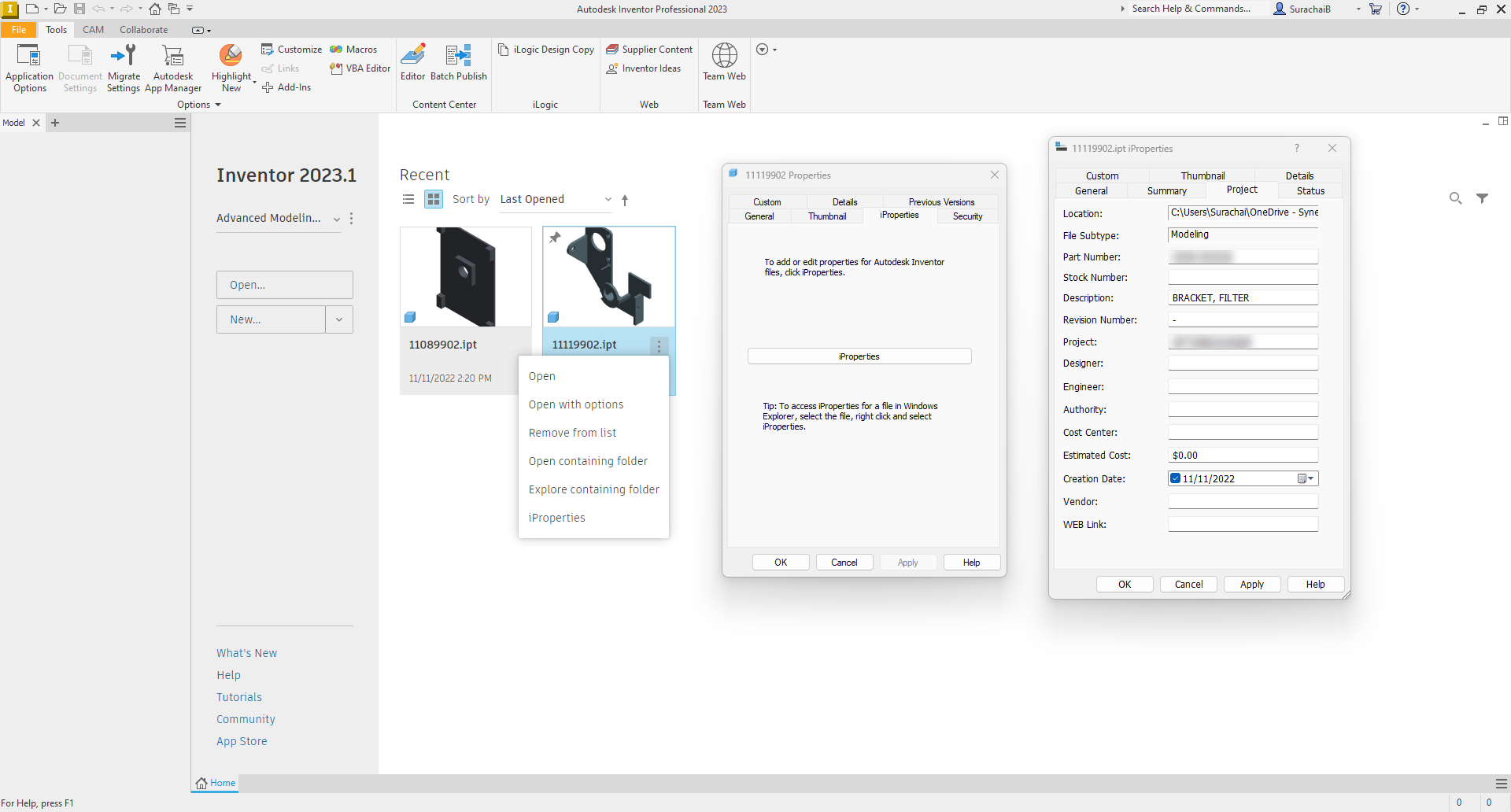
Task: Launch the Autodesk App Manager
Action: [173, 68]
